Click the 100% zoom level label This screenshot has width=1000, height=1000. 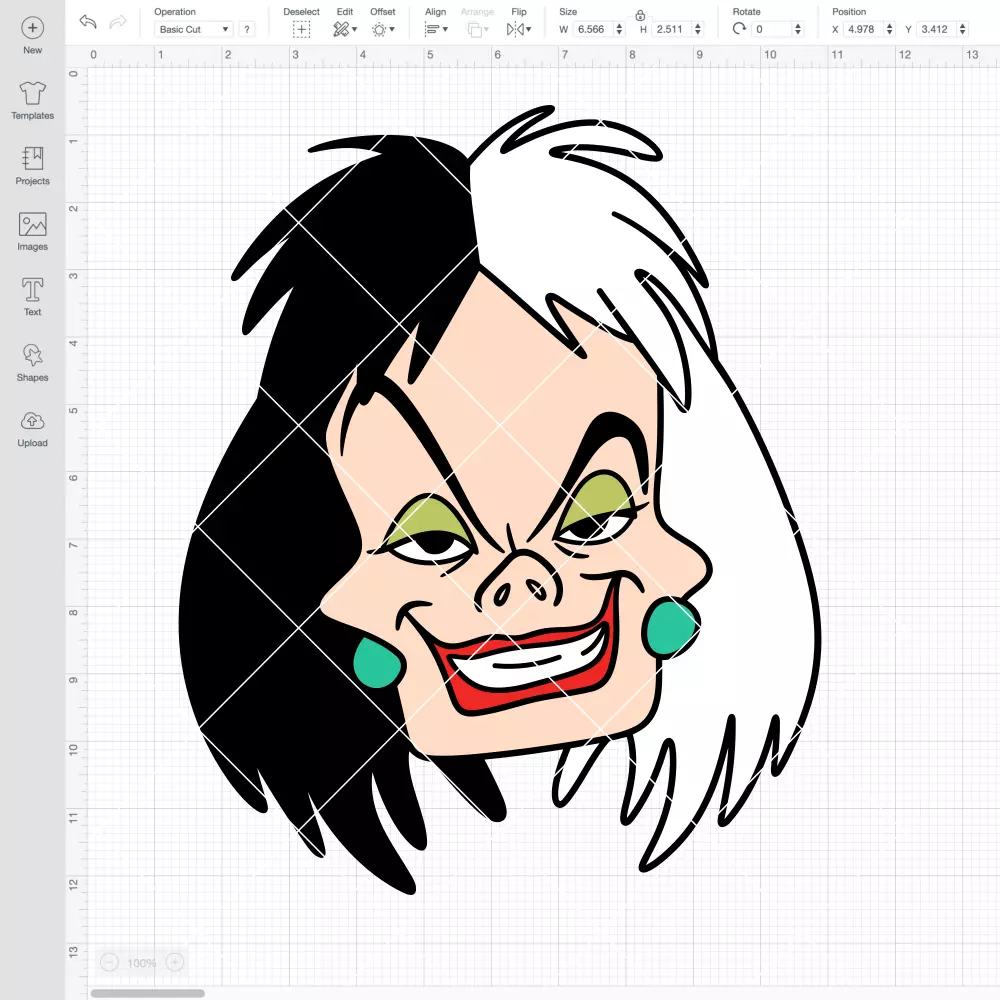142,963
